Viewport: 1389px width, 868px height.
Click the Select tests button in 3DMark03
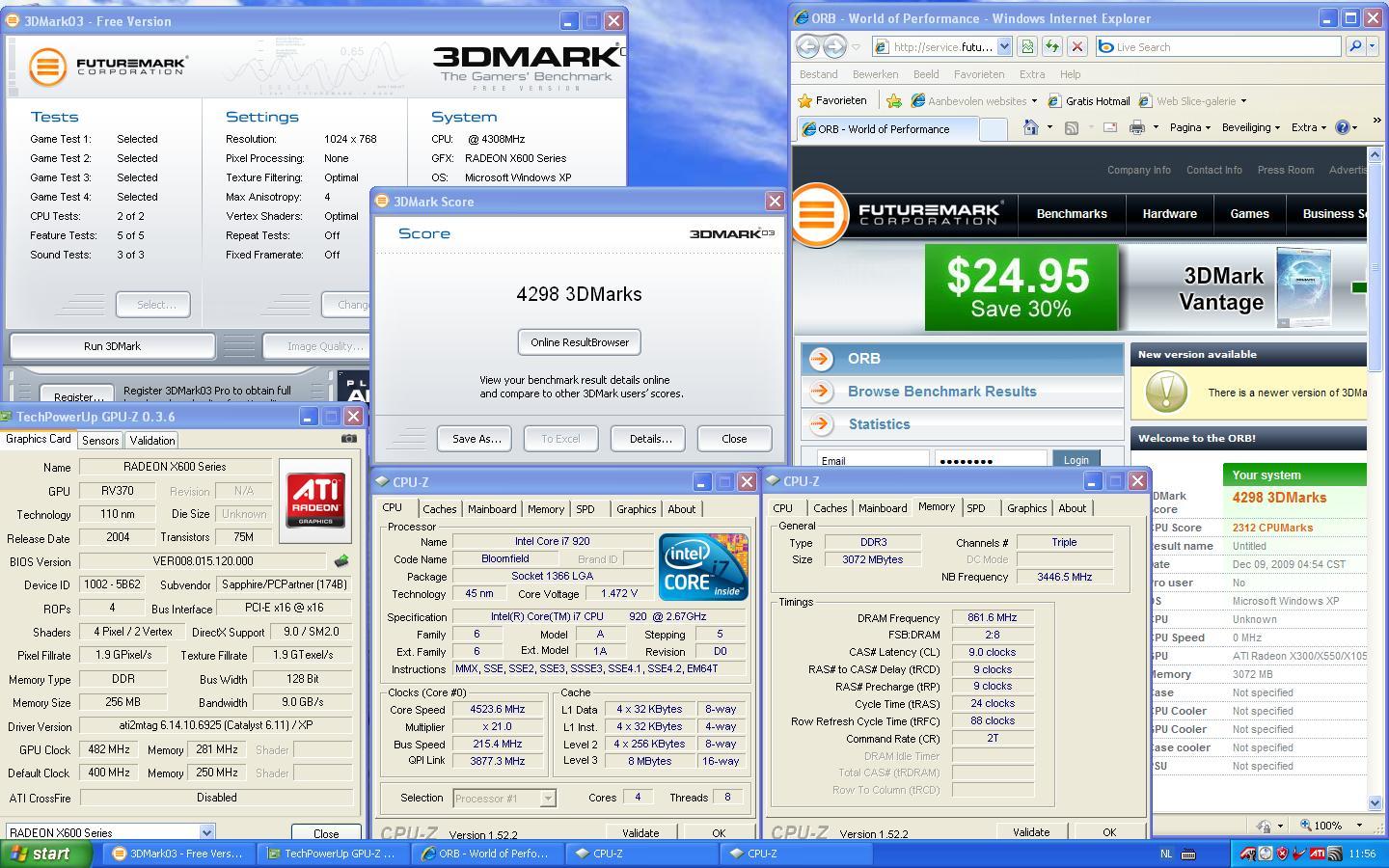pyautogui.click(x=153, y=305)
